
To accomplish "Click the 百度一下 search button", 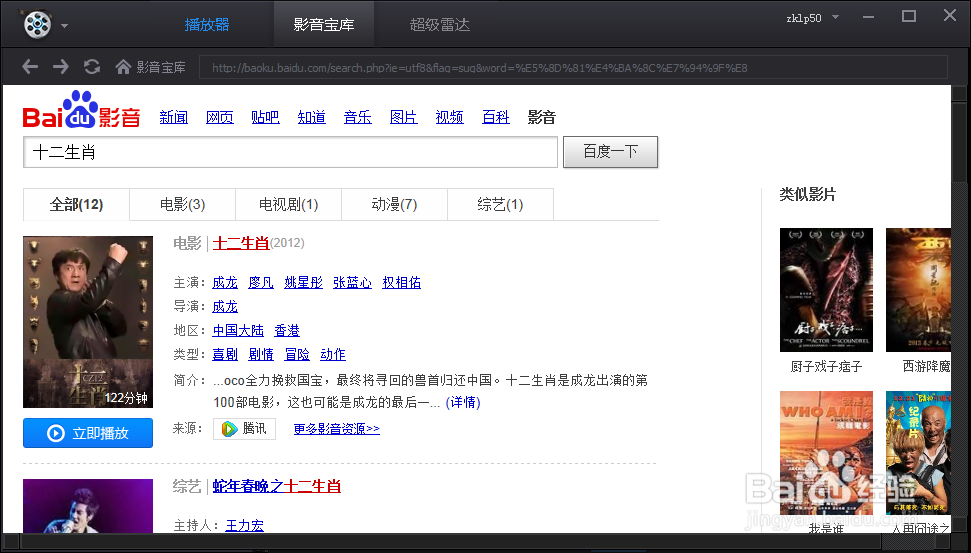I will point(610,152).
